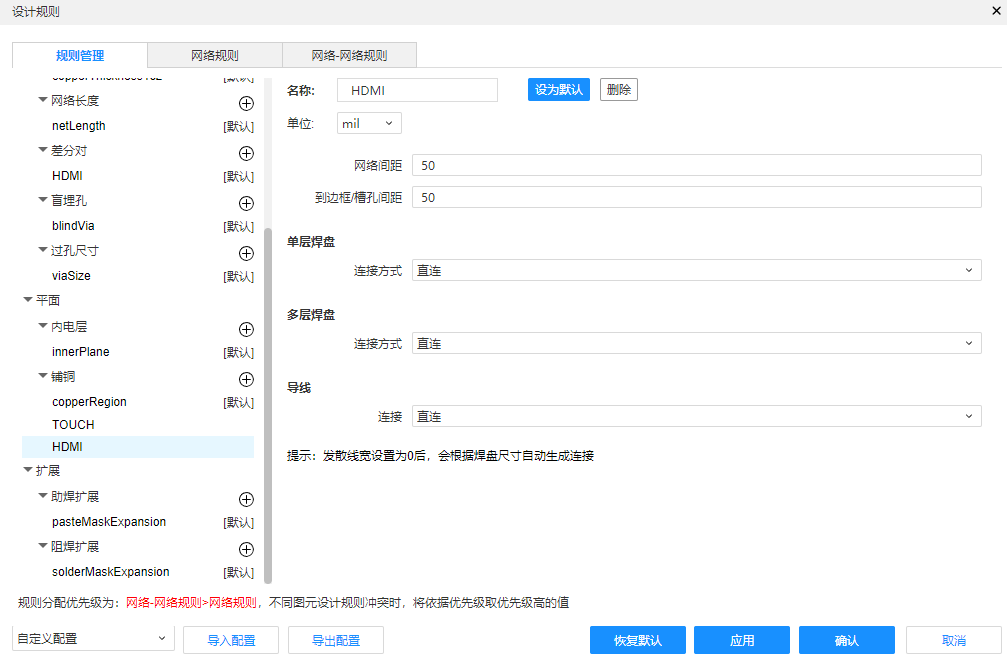Collapse the 助焊扩展 tree node
This screenshot has height=669, width=1007.
43,496
